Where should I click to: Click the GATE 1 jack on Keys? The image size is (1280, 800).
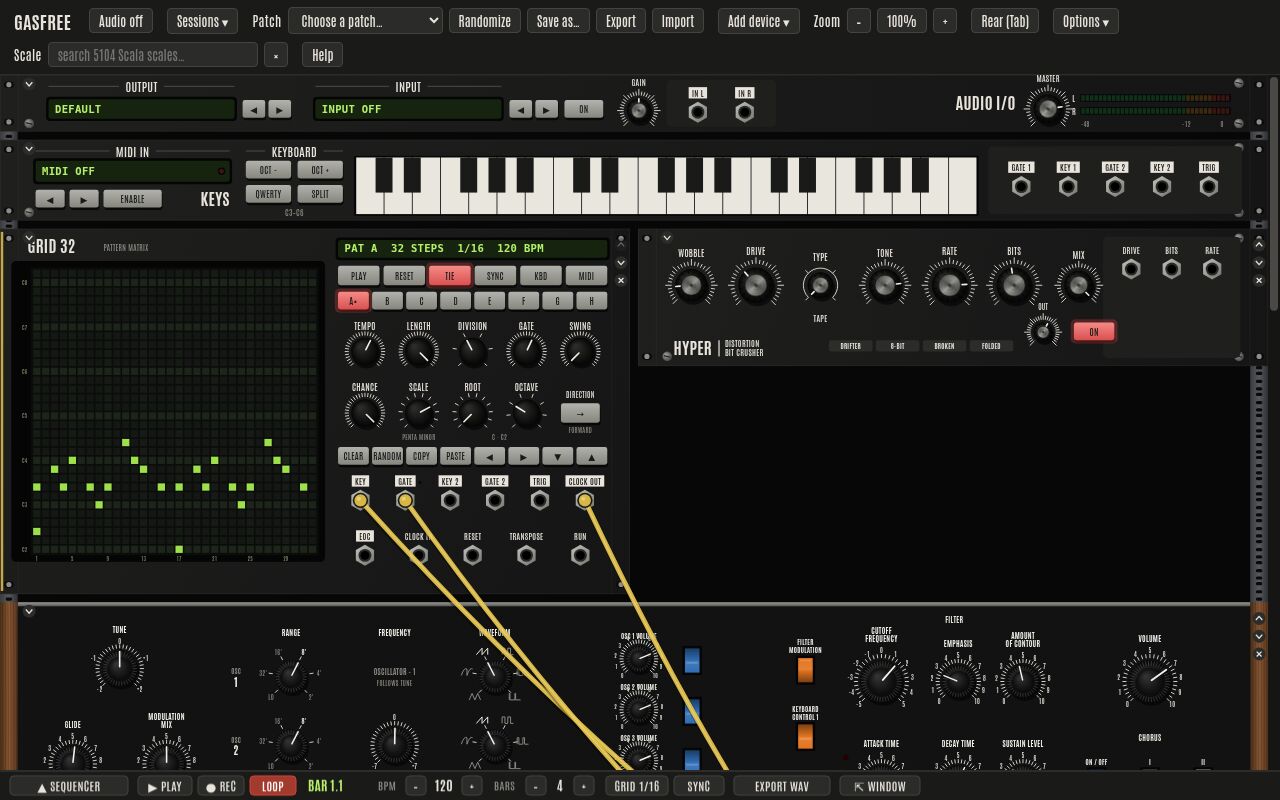(x=1021, y=186)
